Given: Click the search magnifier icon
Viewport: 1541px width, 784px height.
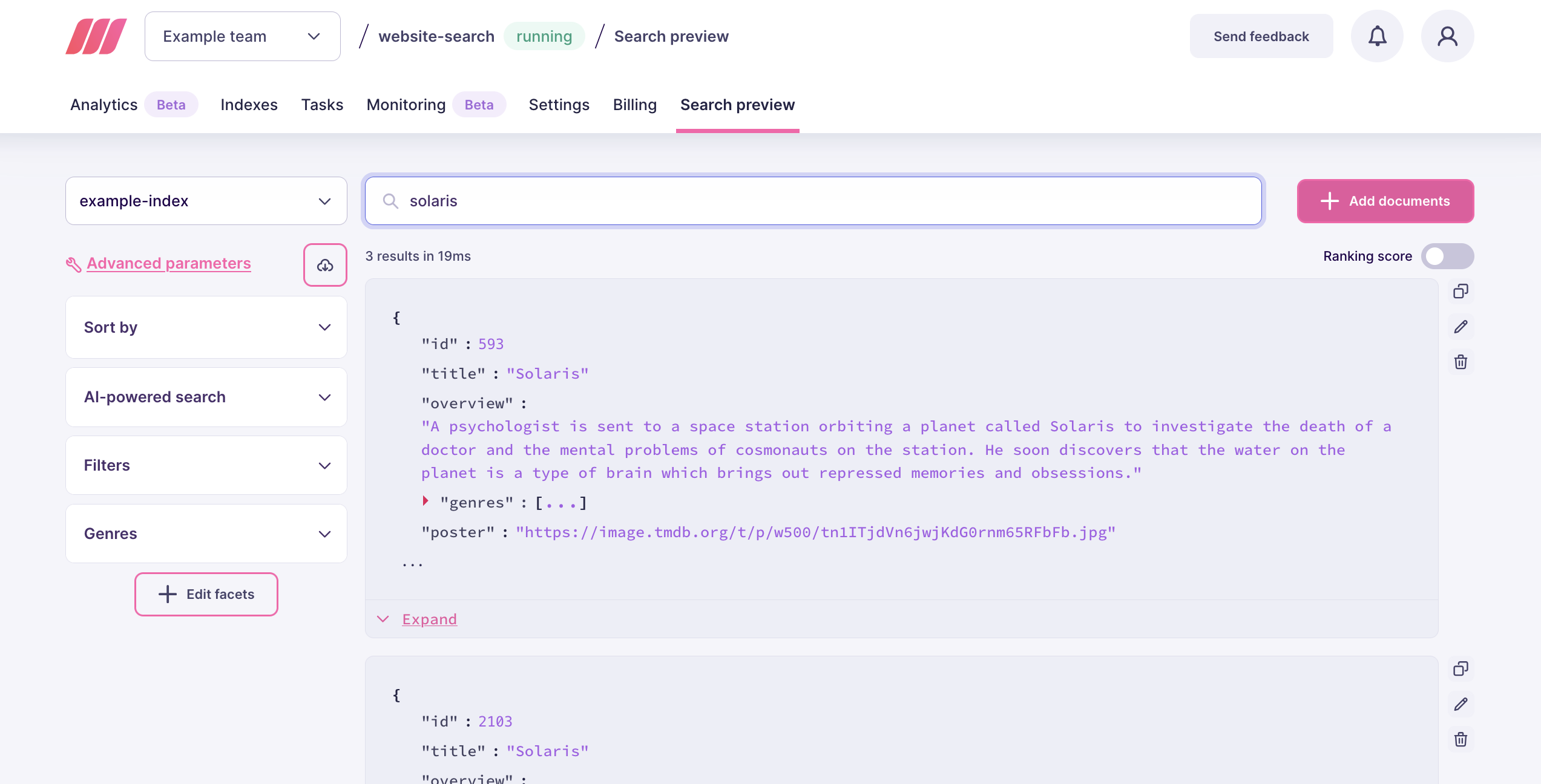Looking at the screenshot, I should tap(390, 201).
